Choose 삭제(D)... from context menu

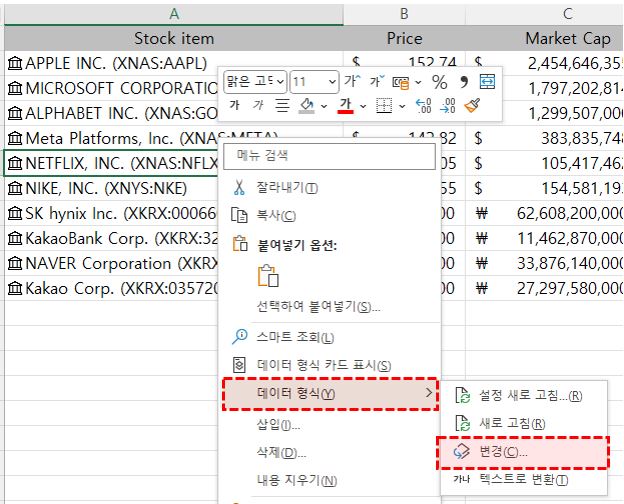[x=330, y=453]
